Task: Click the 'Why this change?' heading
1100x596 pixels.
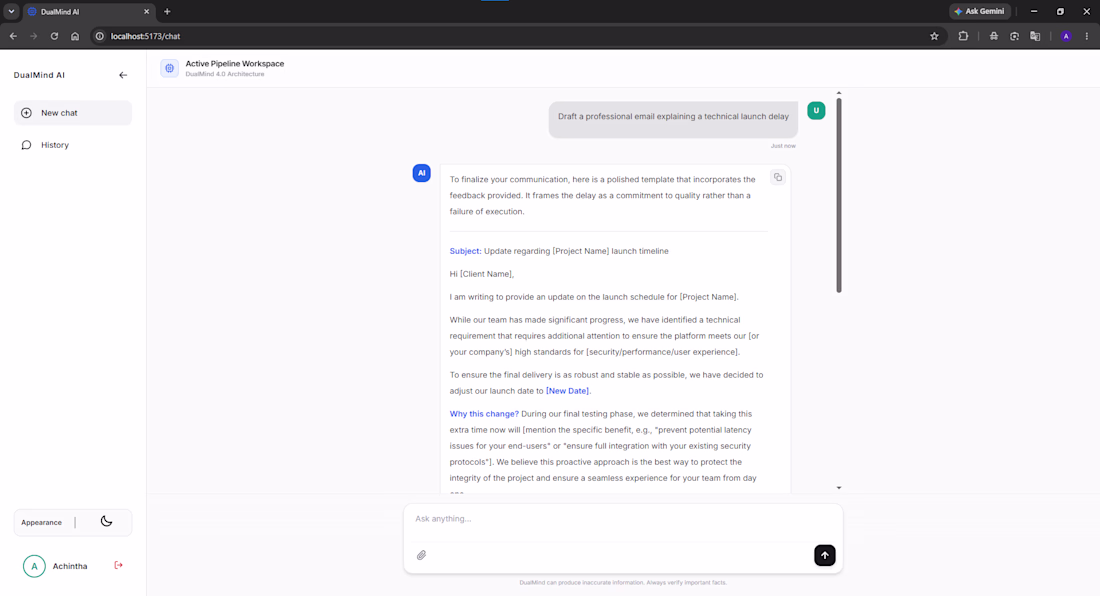Action: pyautogui.click(x=484, y=414)
